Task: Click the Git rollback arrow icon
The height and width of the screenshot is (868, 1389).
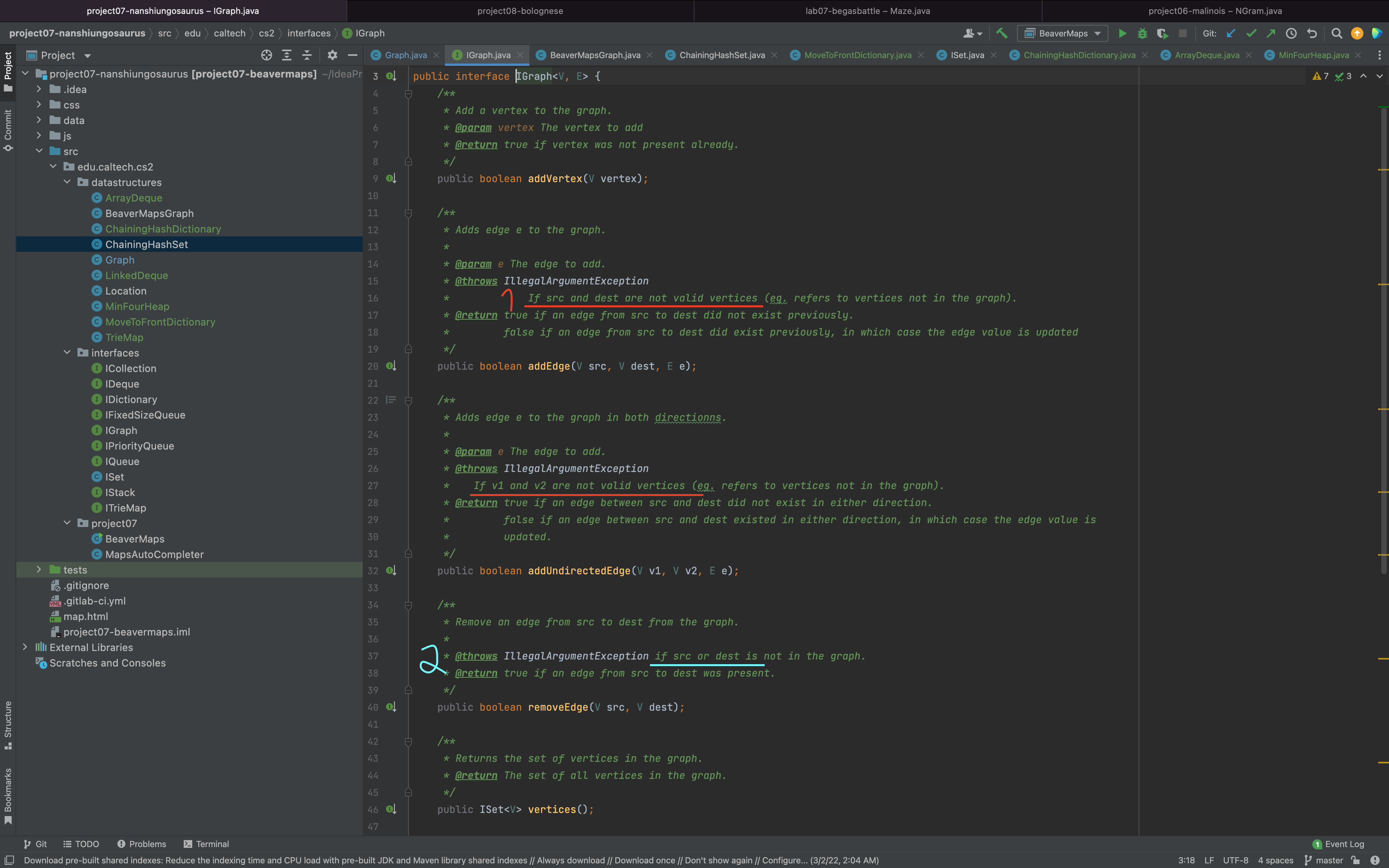Action: point(1311,33)
